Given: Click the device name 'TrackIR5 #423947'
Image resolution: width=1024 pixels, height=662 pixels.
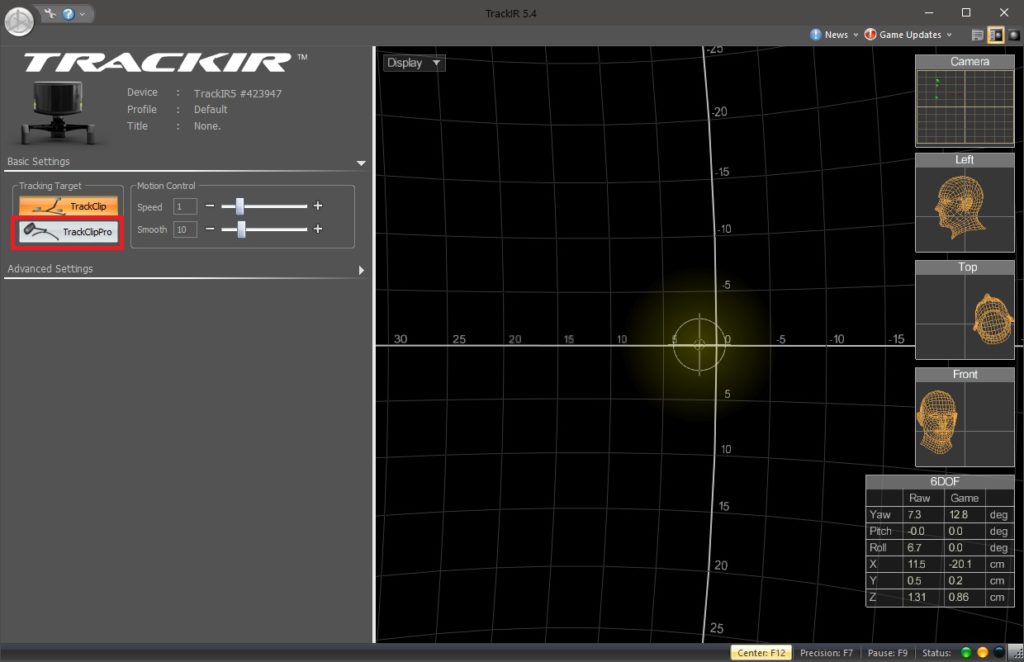Looking at the screenshot, I should pyautogui.click(x=238, y=93).
